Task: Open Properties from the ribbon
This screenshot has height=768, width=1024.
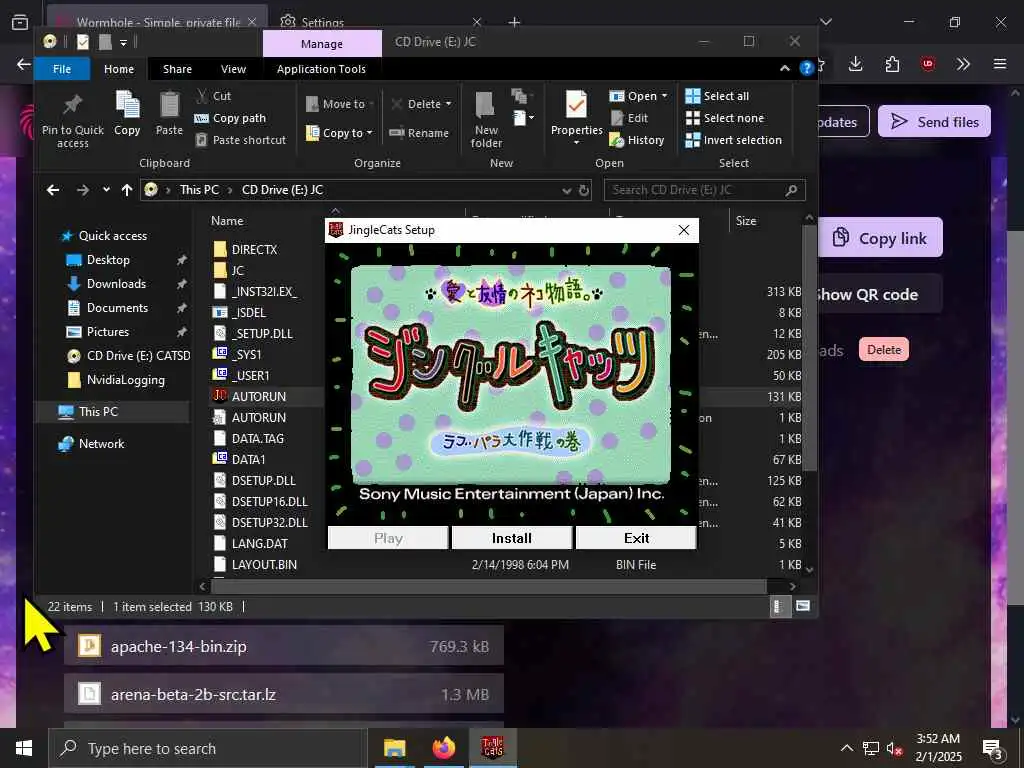Action: [576, 118]
